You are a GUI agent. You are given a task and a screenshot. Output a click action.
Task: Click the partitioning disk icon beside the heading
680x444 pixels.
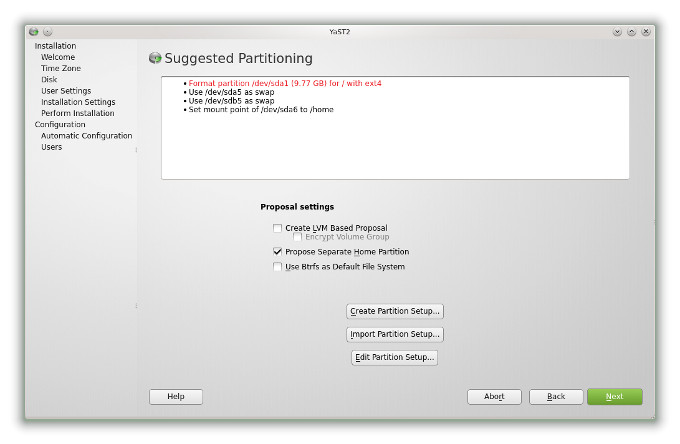(x=155, y=58)
